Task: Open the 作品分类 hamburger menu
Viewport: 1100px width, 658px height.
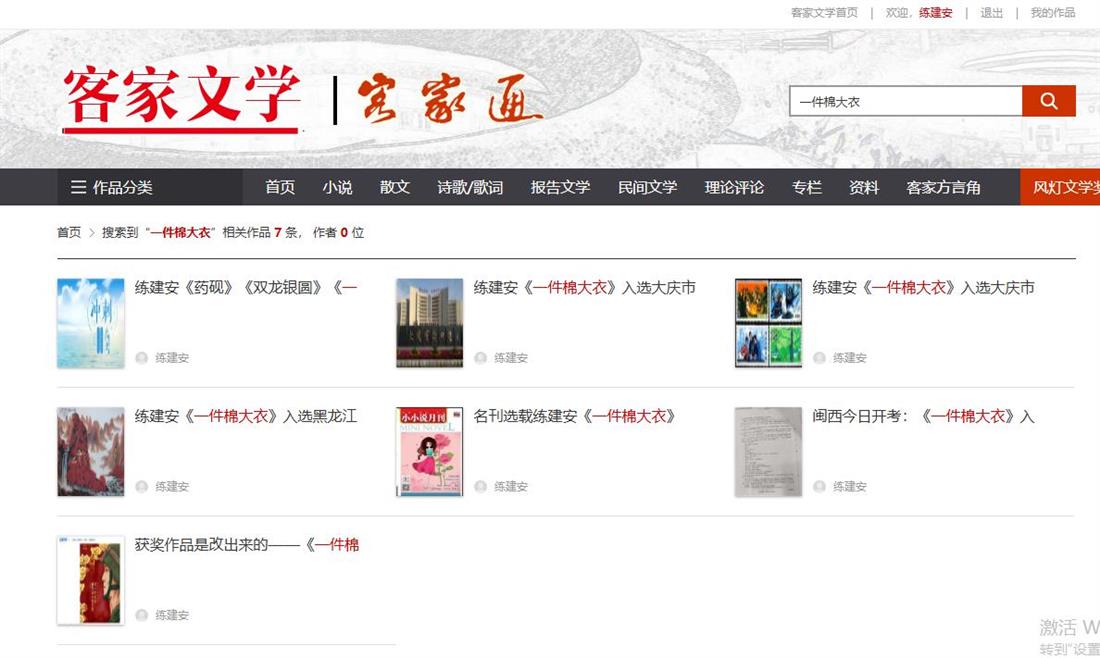Action: tap(111, 187)
